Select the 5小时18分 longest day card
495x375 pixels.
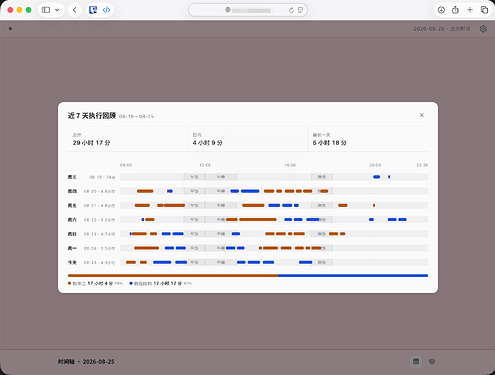pos(368,139)
